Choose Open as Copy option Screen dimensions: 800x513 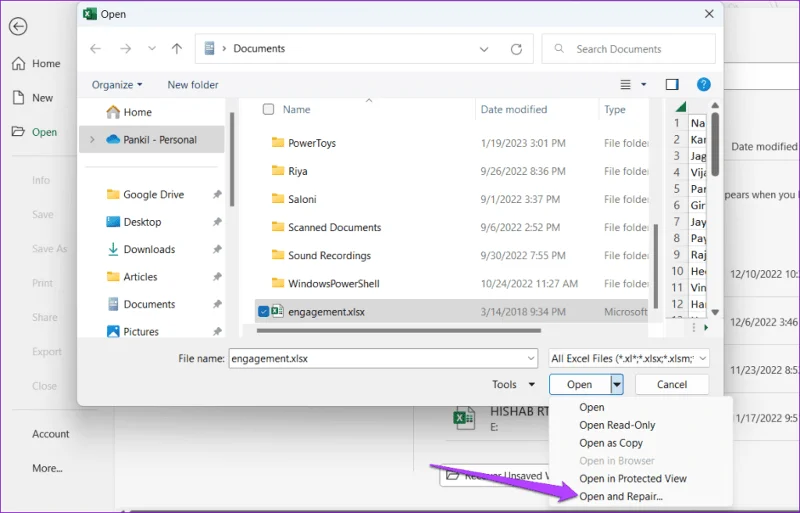611,443
